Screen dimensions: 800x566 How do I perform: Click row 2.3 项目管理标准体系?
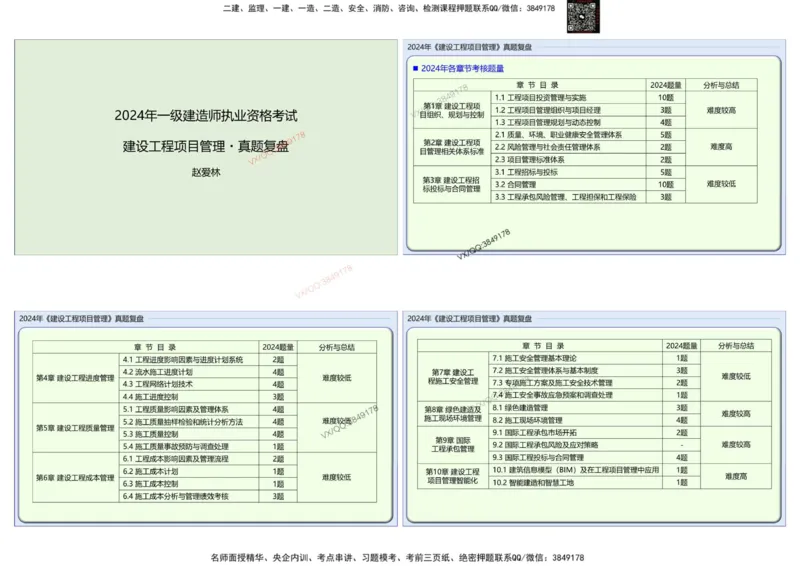pyautogui.click(x=568, y=159)
